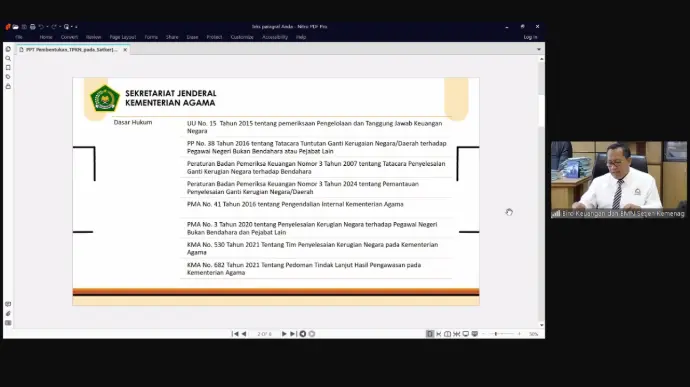Image resolution: width=690 pixels, height=387 pixels.
Task: Open the search panel magnifier icon
Action: (8, 59)
